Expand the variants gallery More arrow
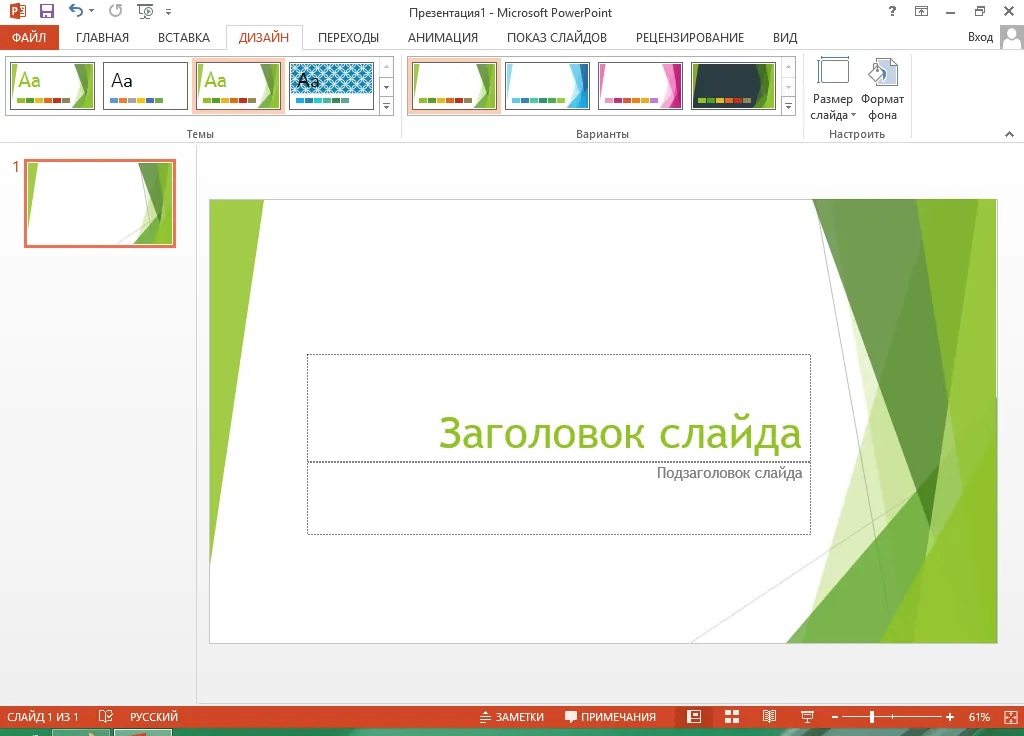Image resolution: width=1024 pixels, height=736 pixels. coord(788,106)
